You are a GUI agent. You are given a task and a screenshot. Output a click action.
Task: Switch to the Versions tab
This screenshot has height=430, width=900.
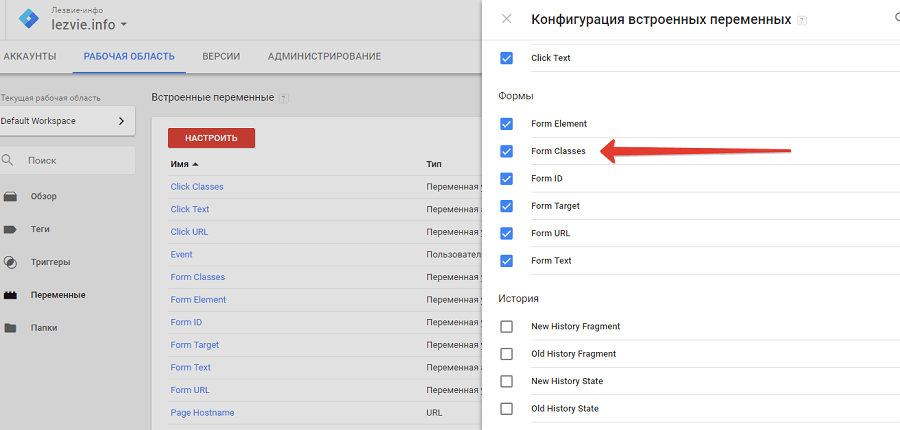point(220,56)
